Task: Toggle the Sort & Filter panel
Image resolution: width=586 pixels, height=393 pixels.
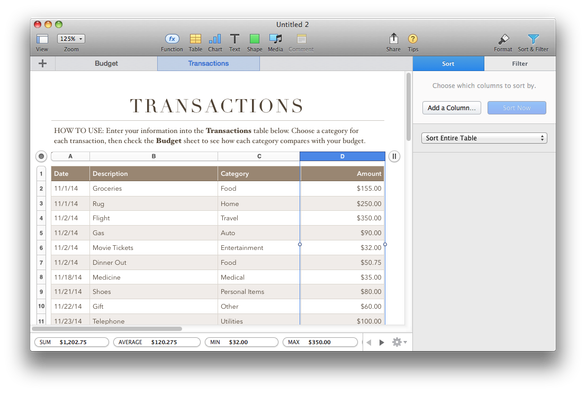Action: click(533, 38)
